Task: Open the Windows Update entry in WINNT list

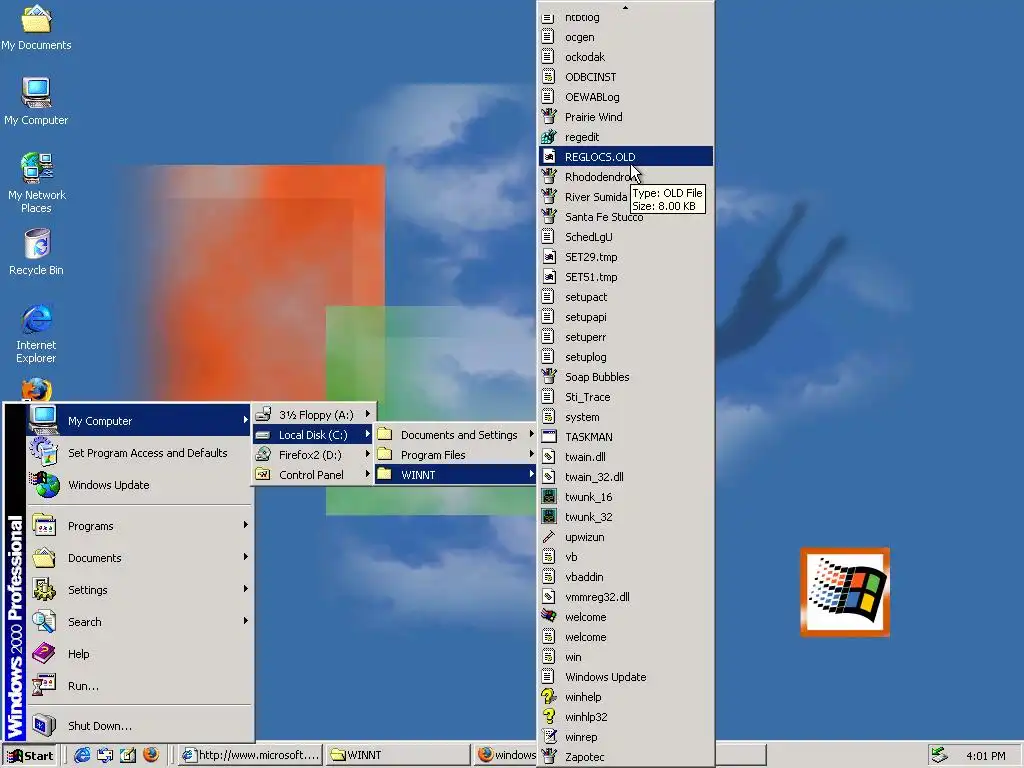Action: [x=626, y=677]
